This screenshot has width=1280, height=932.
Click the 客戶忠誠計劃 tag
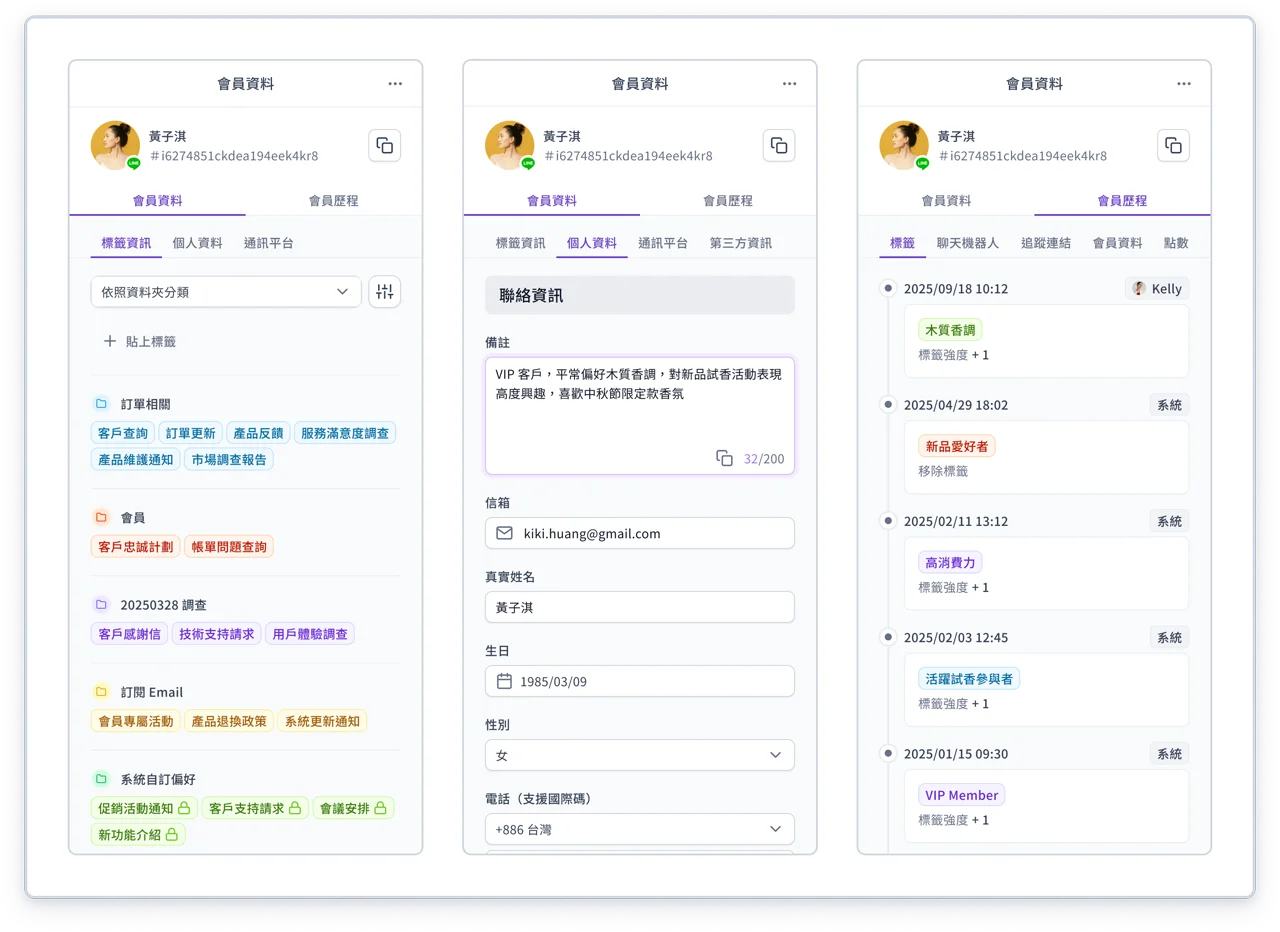coord(136,546)
